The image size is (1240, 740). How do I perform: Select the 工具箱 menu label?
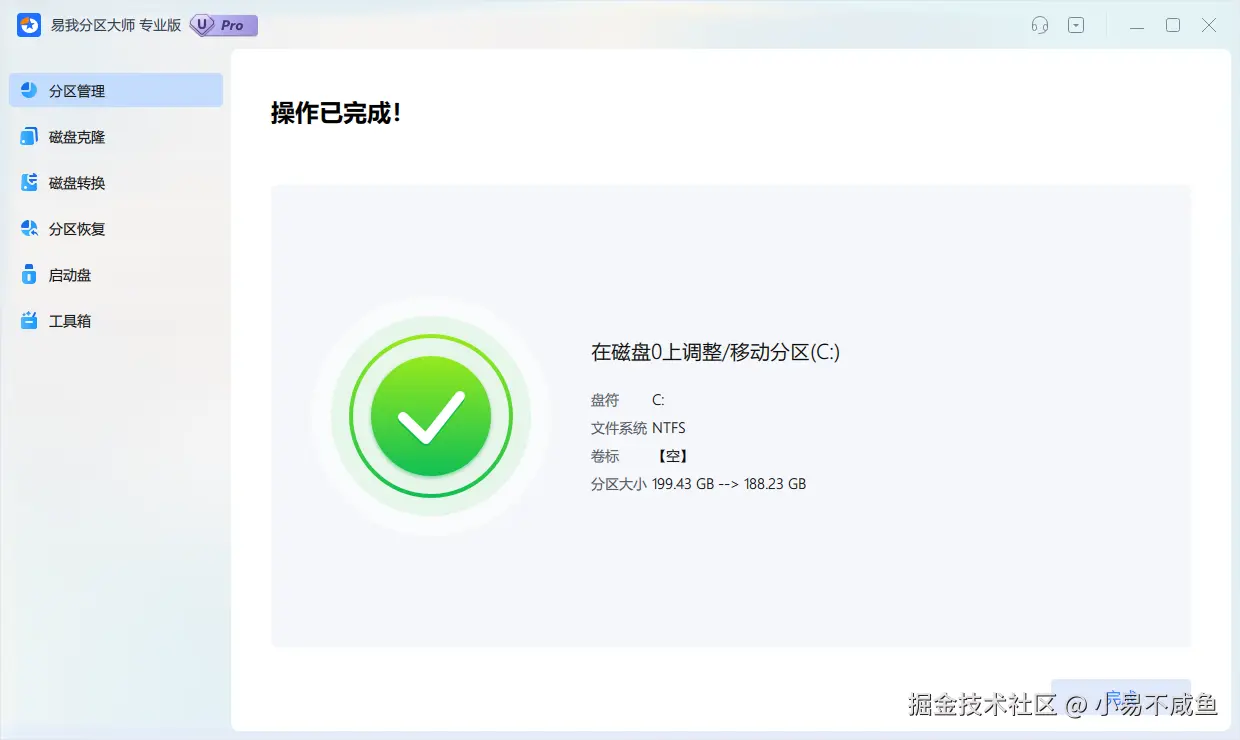coord(70,321)
